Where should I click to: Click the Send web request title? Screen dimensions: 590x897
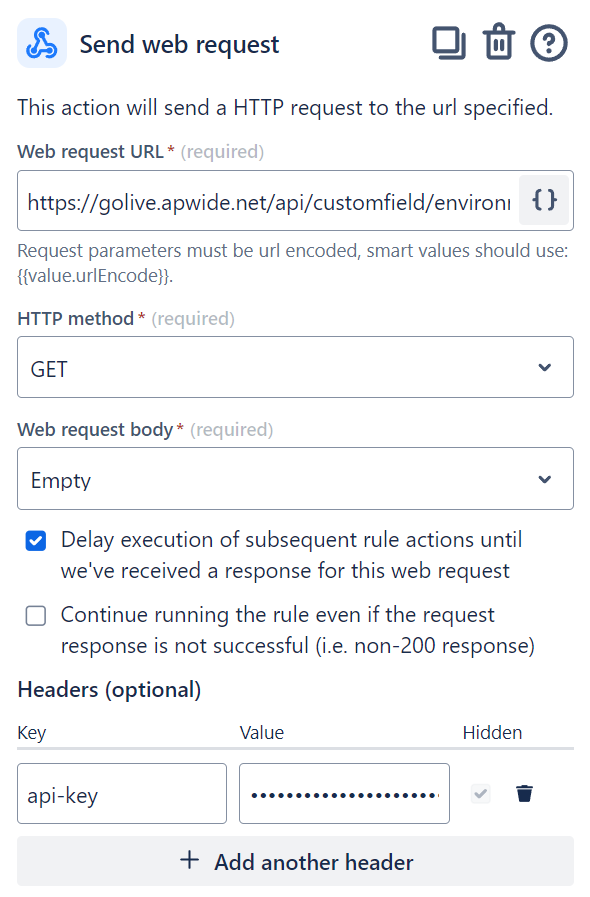click(x=179, y=45)
